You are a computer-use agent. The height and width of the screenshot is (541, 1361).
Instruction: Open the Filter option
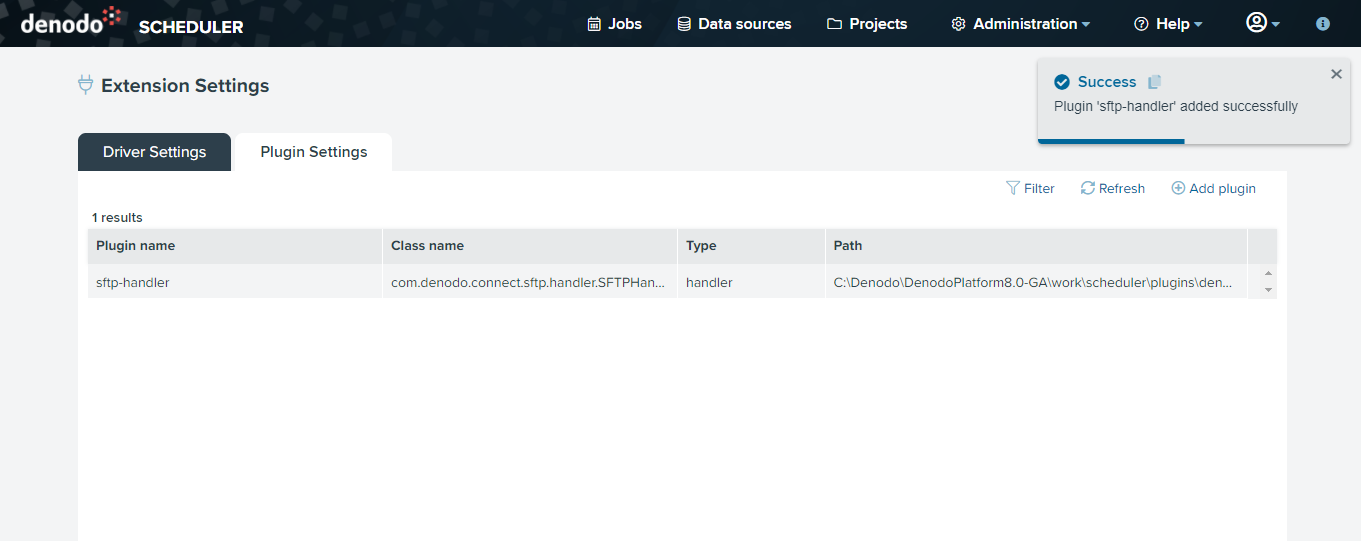point(1030,188)
